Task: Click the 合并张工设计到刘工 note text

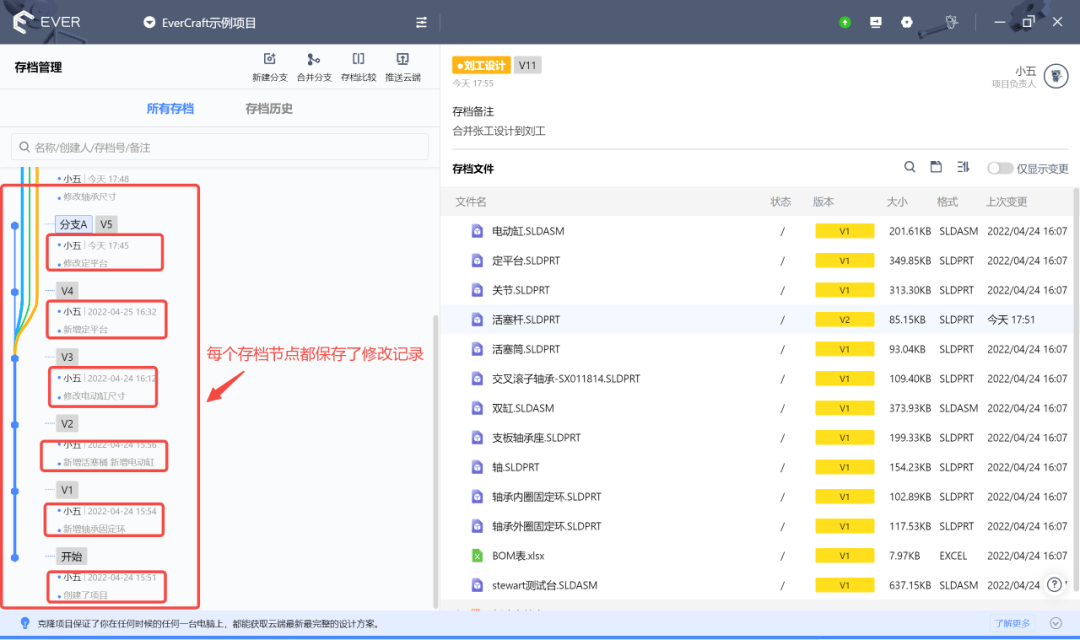Action: coord(499,131)
